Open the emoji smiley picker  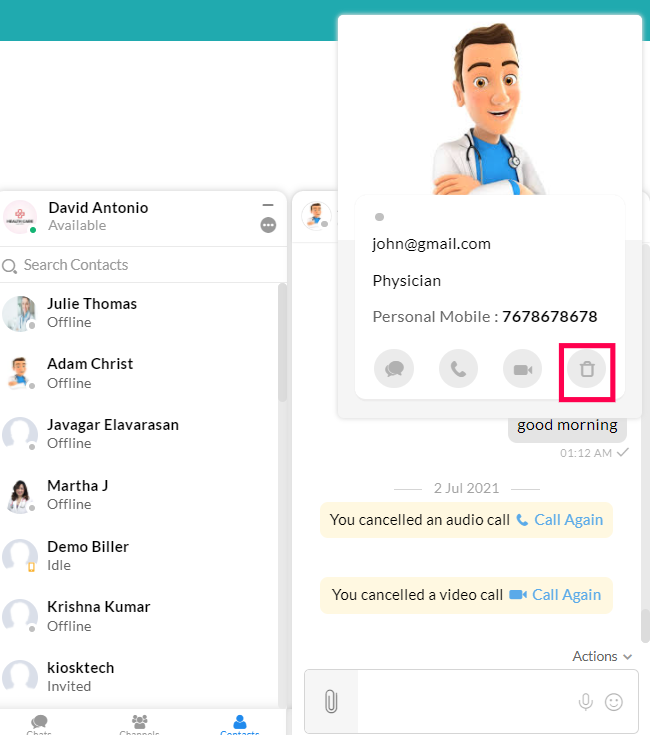click(614, 702)
